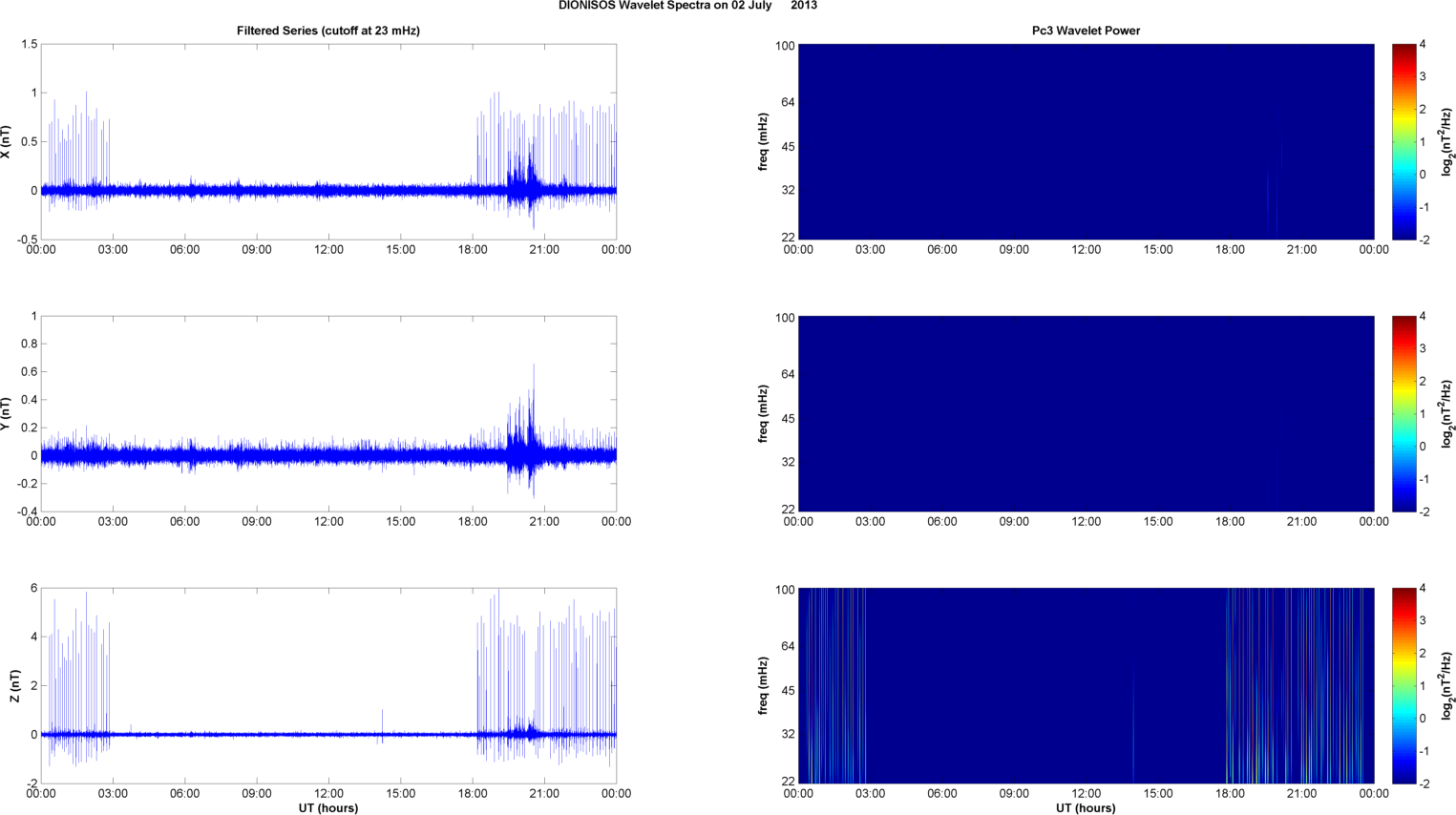Pick the top spectrogram's colorbar

click(1403, 142)
